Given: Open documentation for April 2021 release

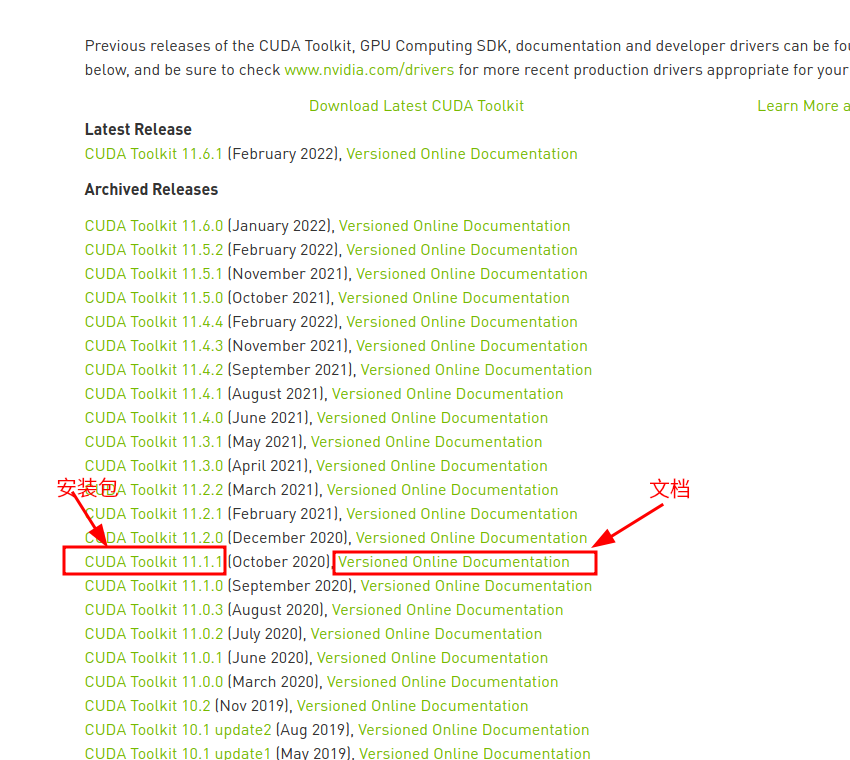Looking at the screenshot, I should pos(432,466).
